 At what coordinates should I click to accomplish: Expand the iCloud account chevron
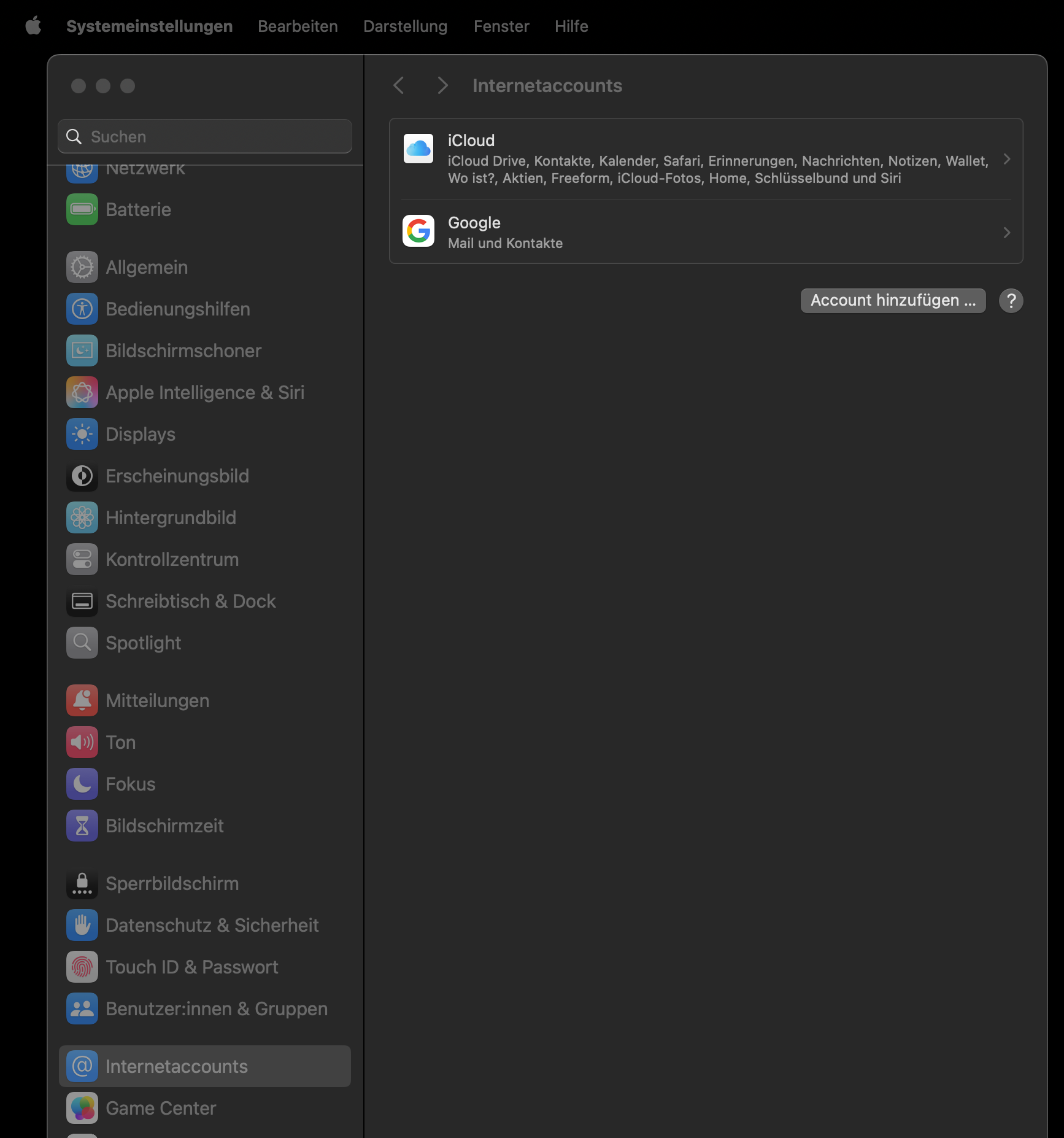(x=1006, y=160)
